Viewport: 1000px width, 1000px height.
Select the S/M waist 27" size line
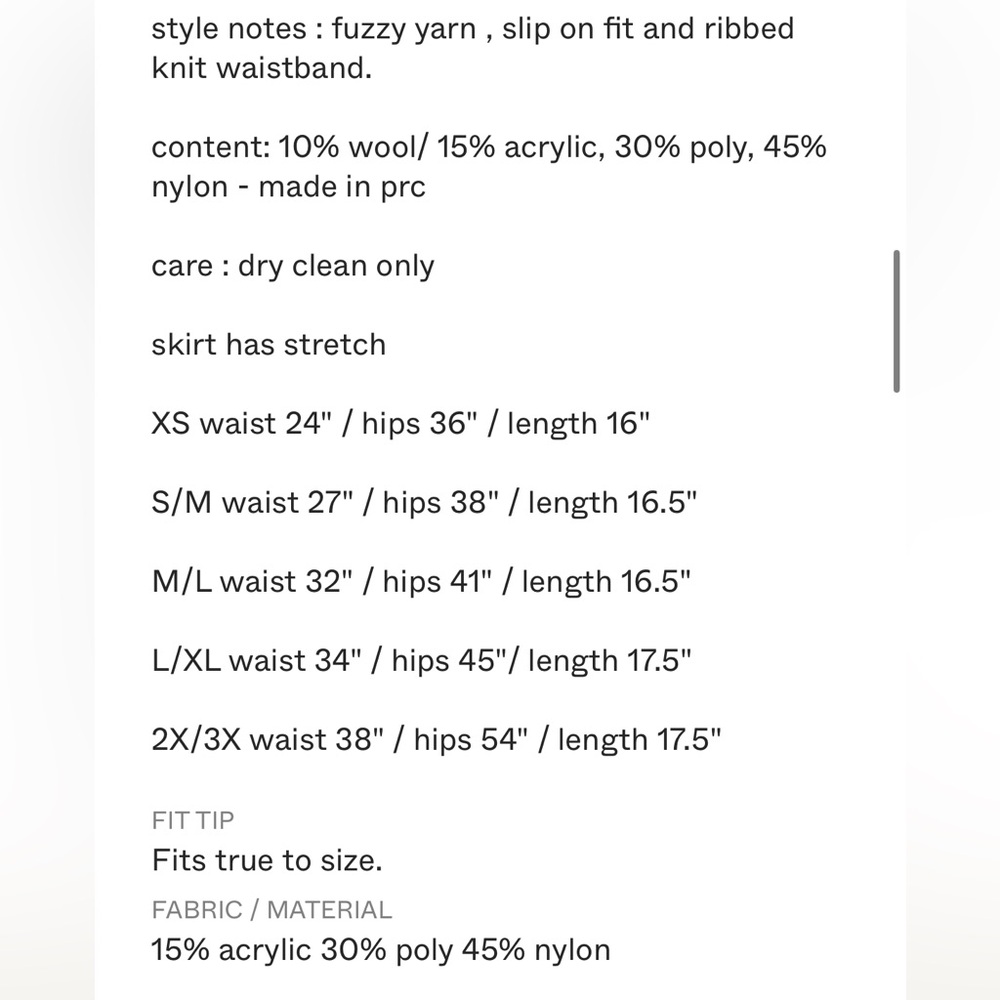424,503
